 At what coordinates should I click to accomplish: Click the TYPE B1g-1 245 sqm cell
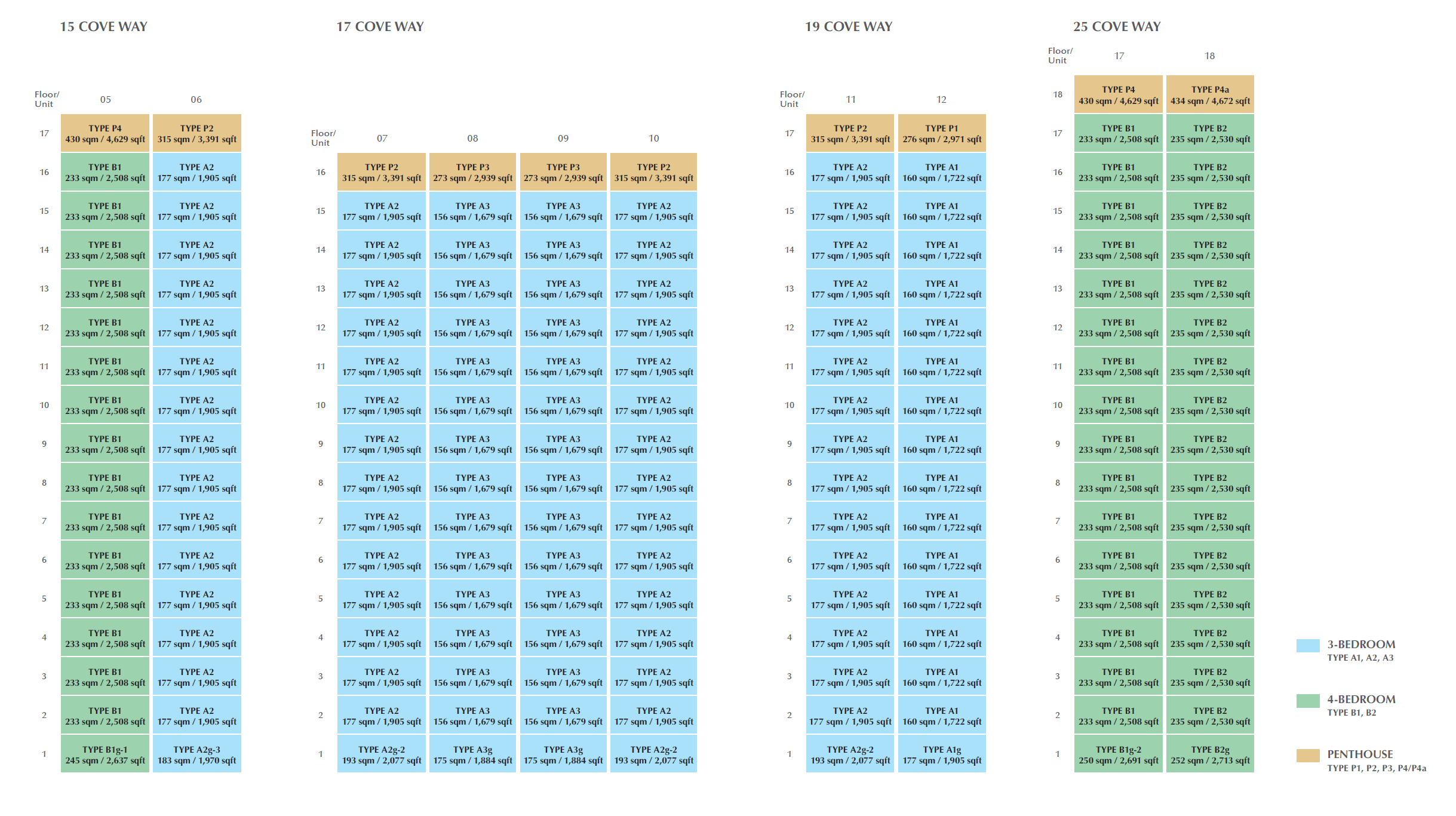click(x=105, y=754)
